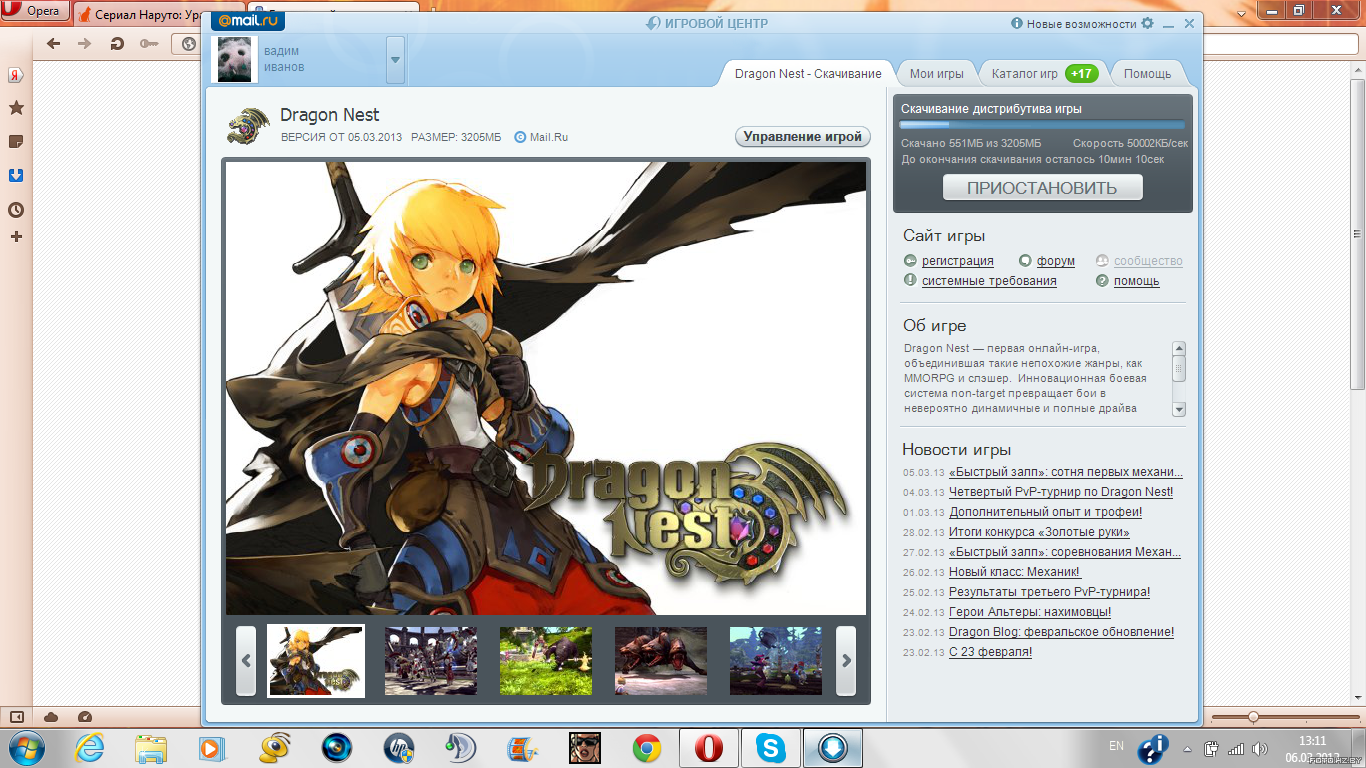This screenshot has width=1366, height=768.
Task: Open Windows Start menu
Action: (x=25, y=747)
